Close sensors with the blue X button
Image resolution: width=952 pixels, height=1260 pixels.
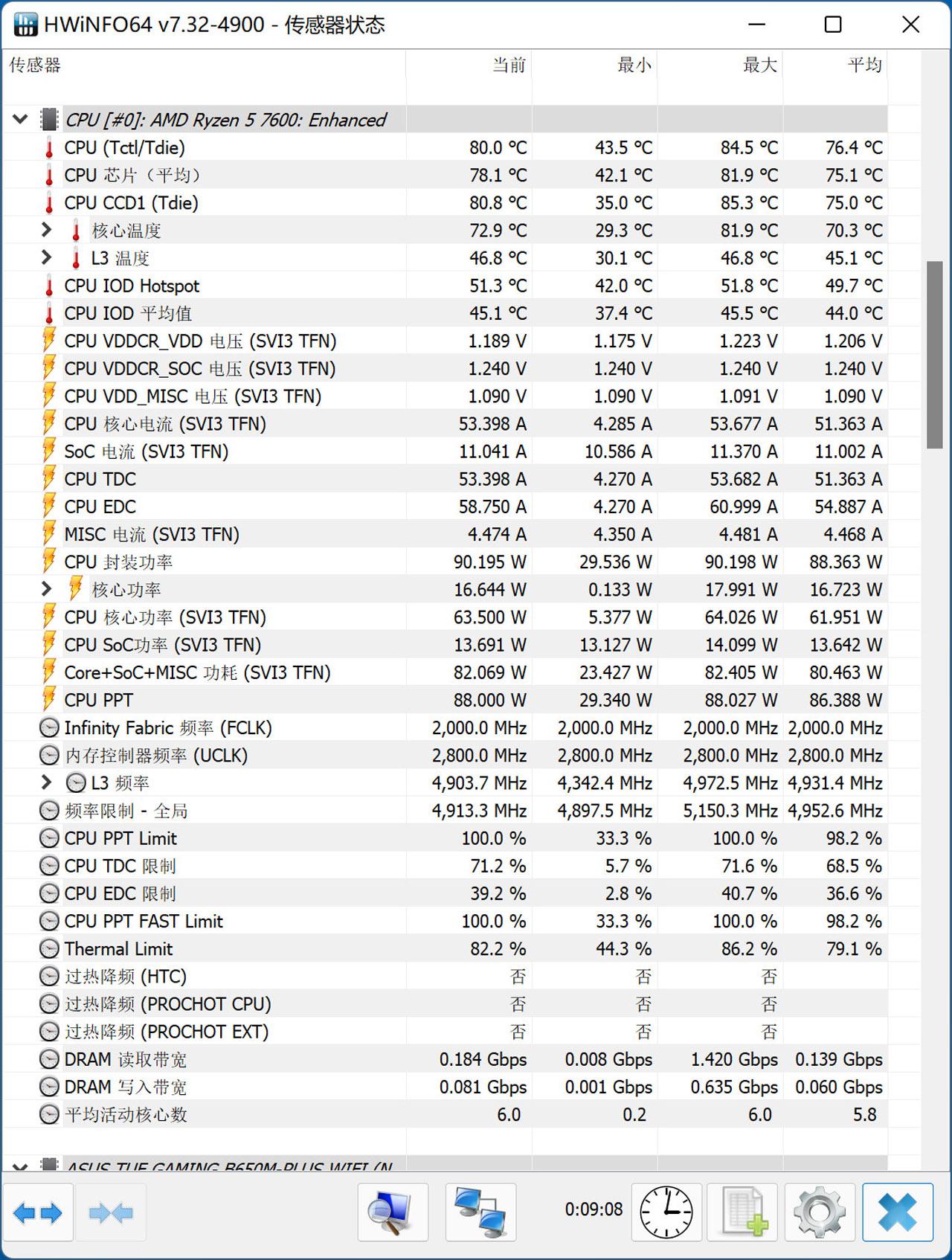898,1212
